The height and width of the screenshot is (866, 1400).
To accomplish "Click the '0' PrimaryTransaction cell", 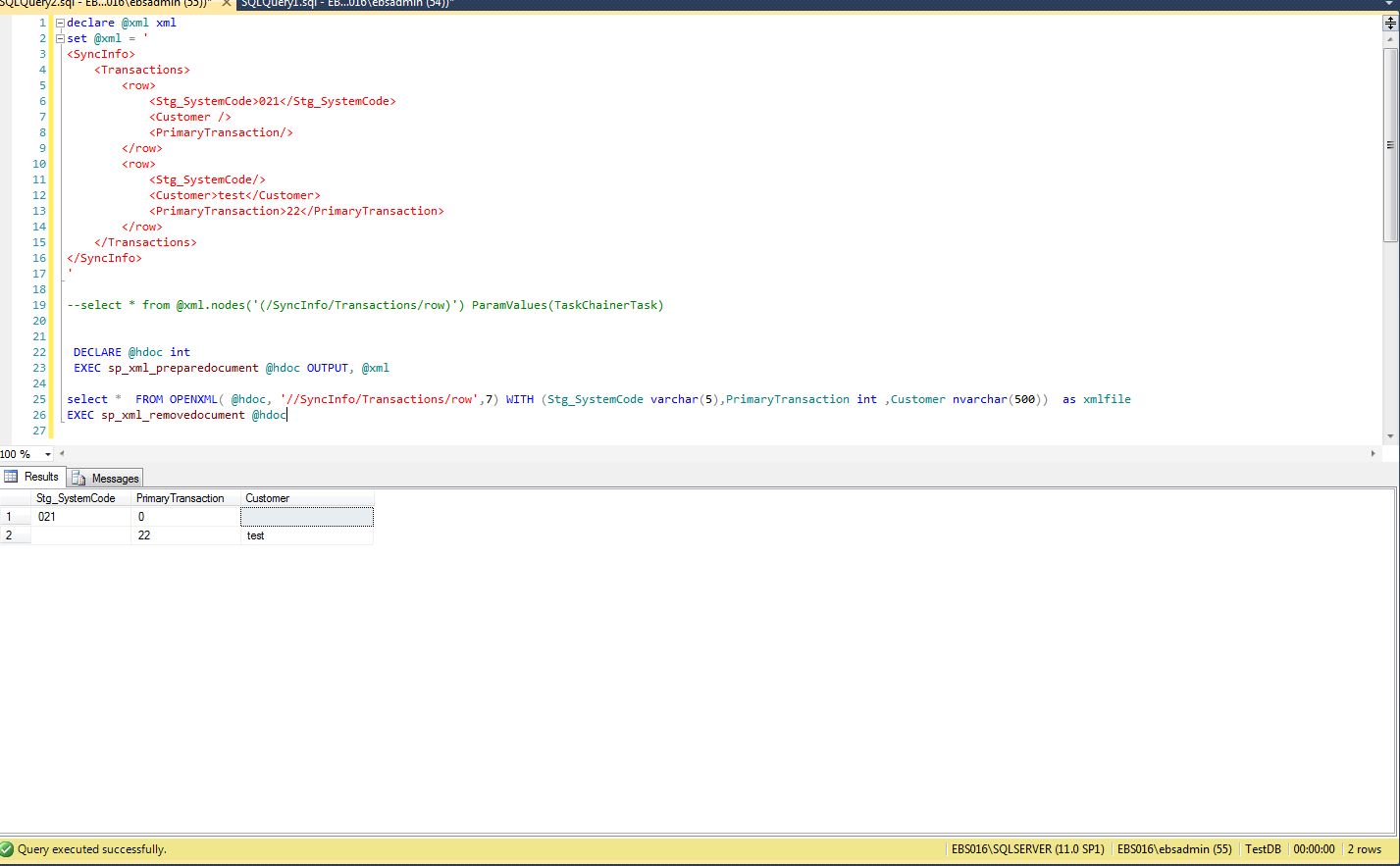I will click(x=185, y=517).
